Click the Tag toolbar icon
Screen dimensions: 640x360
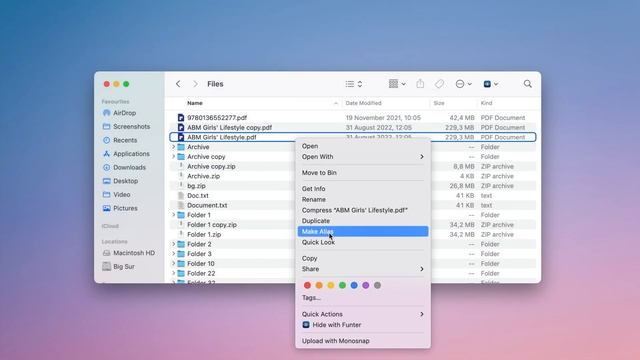439,84
